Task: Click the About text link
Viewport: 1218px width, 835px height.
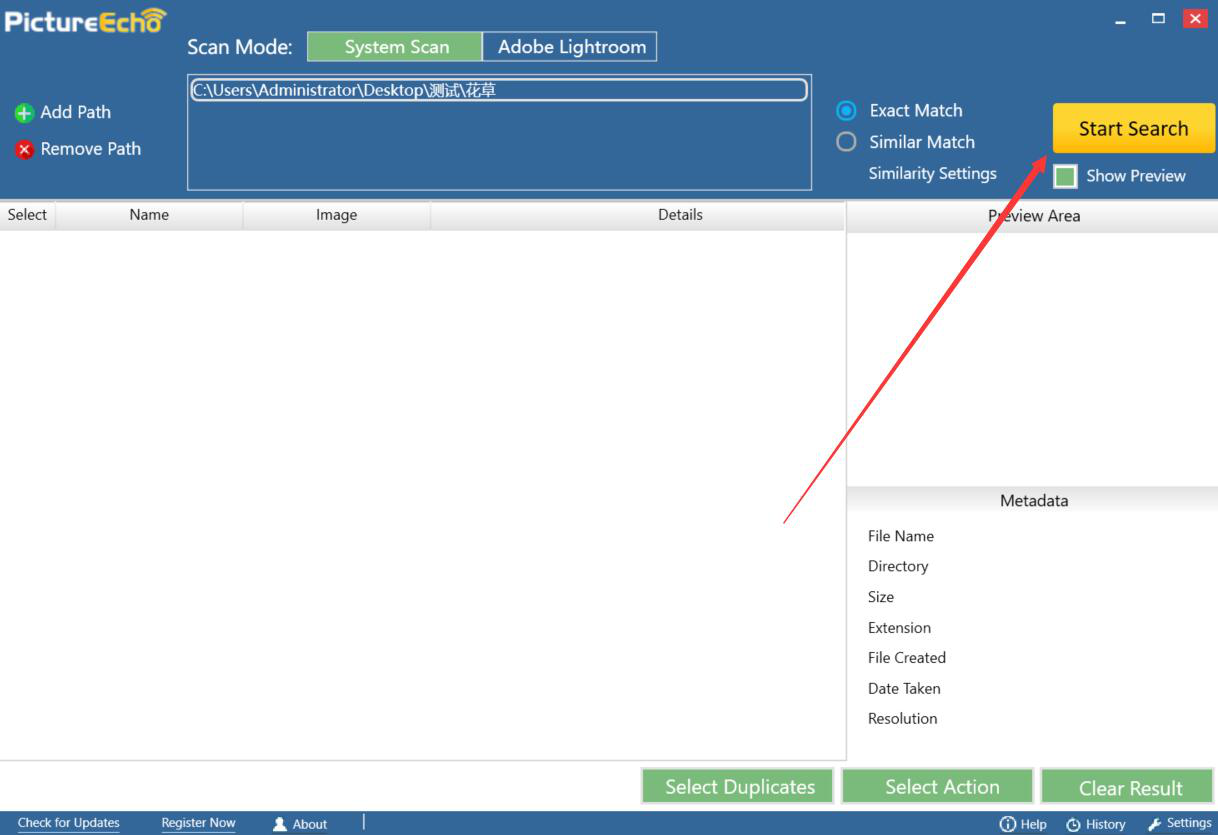Action: [x=310, y=824]
